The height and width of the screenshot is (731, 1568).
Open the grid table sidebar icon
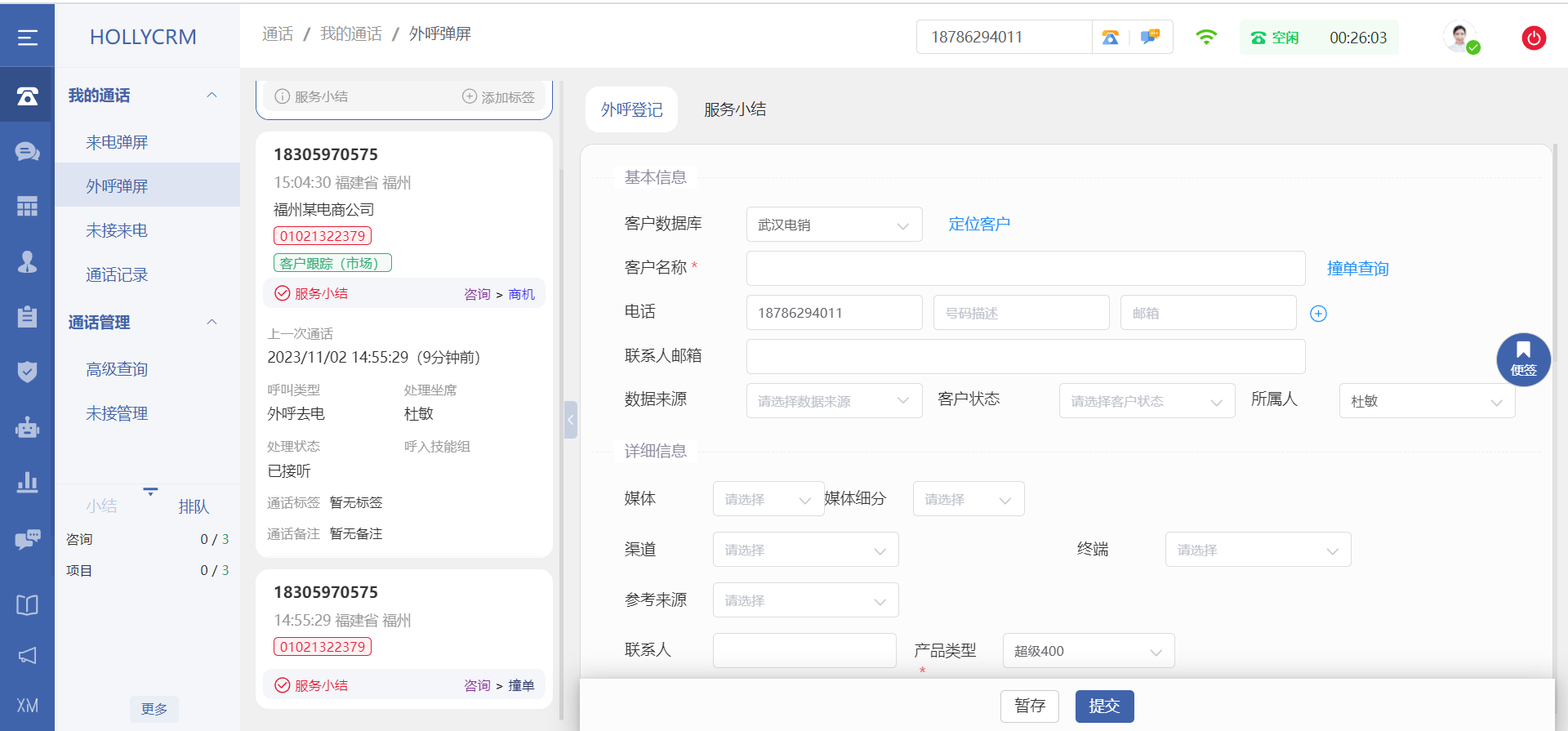[x=27, y=207]
